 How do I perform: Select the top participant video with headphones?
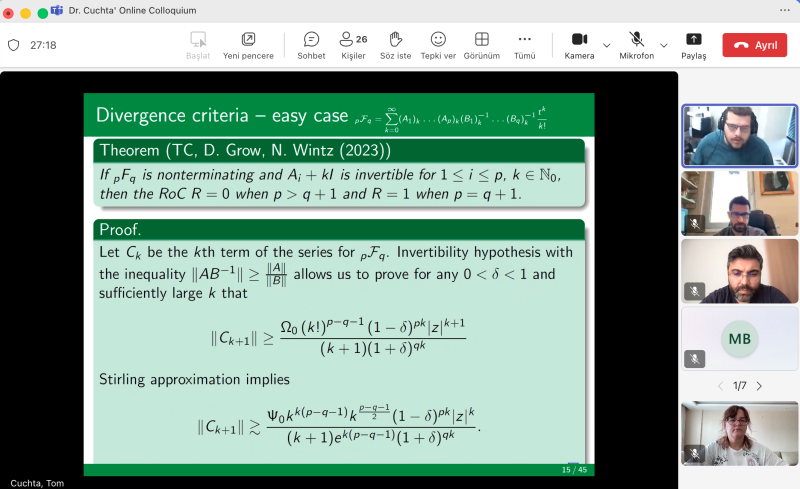click(739, 135)
